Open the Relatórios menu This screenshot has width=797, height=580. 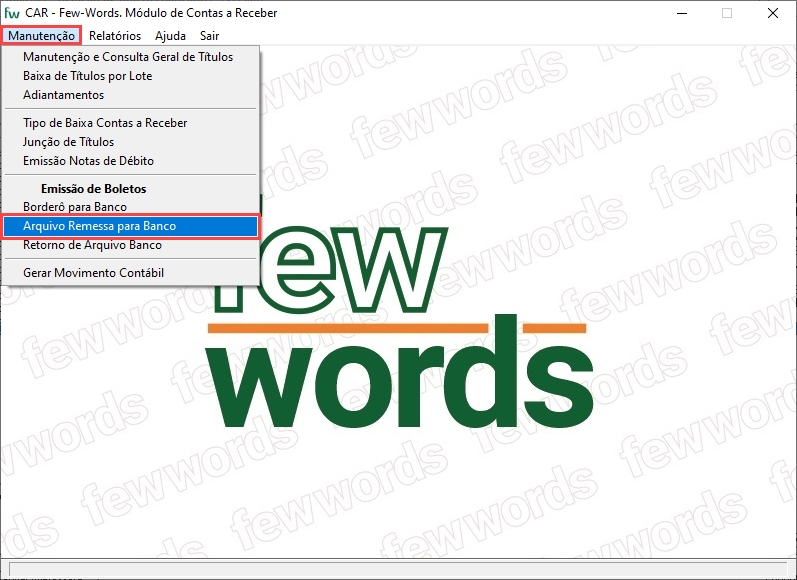coord(115,36)
